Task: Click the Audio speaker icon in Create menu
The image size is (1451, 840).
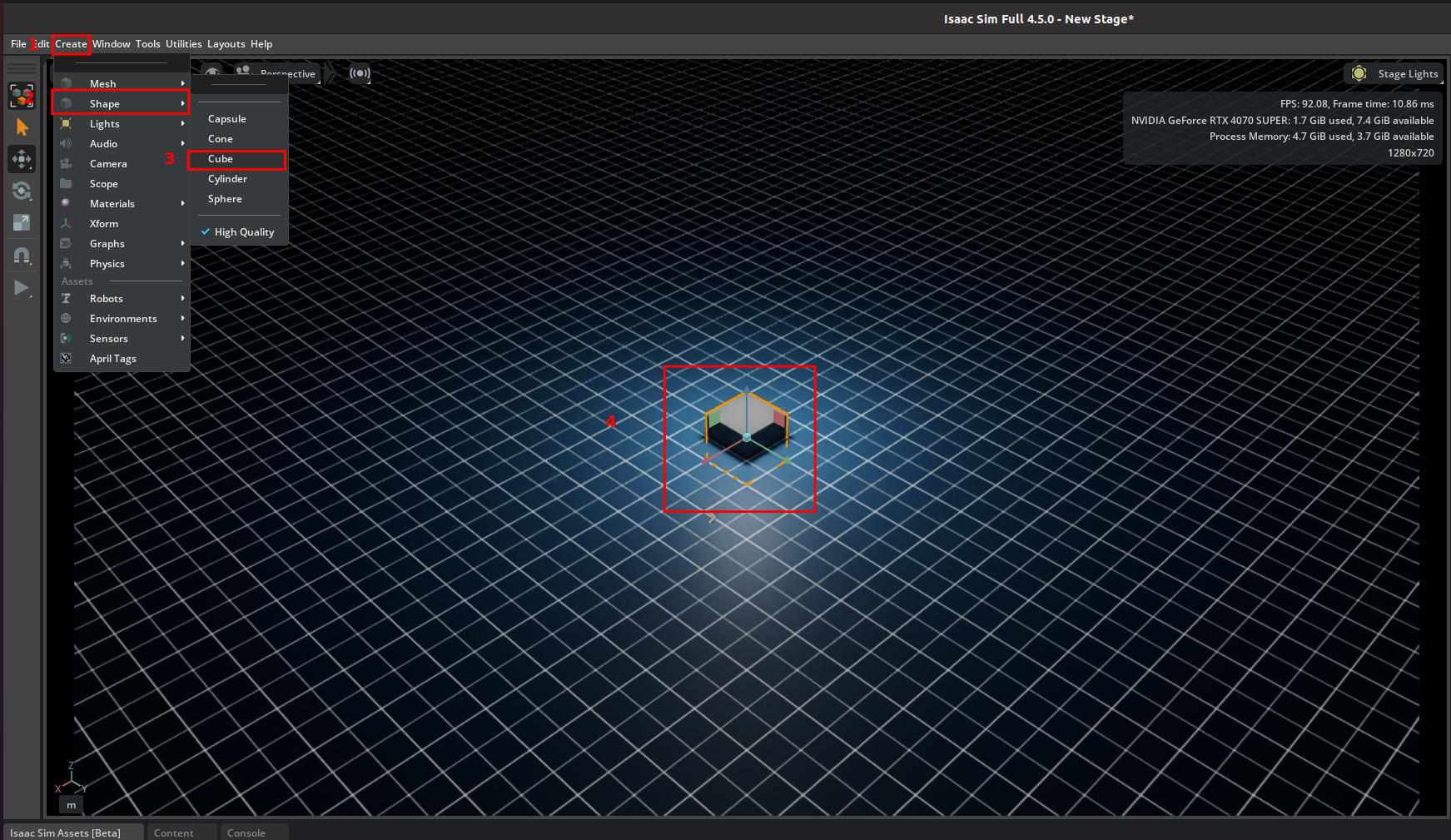Action: pyautogui.click(x=66, y=143)
